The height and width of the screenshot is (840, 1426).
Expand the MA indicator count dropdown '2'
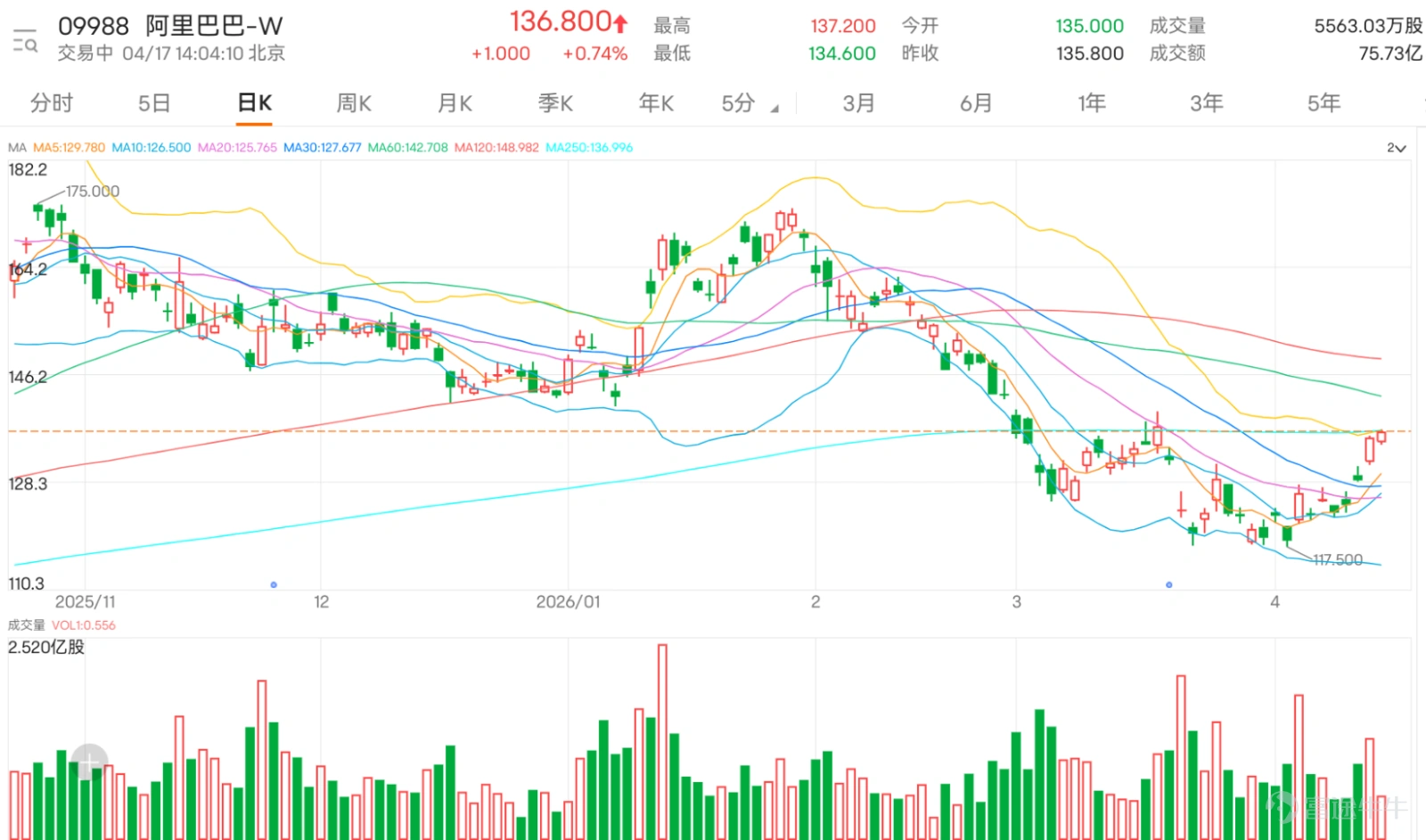[x=1397, y=148]
